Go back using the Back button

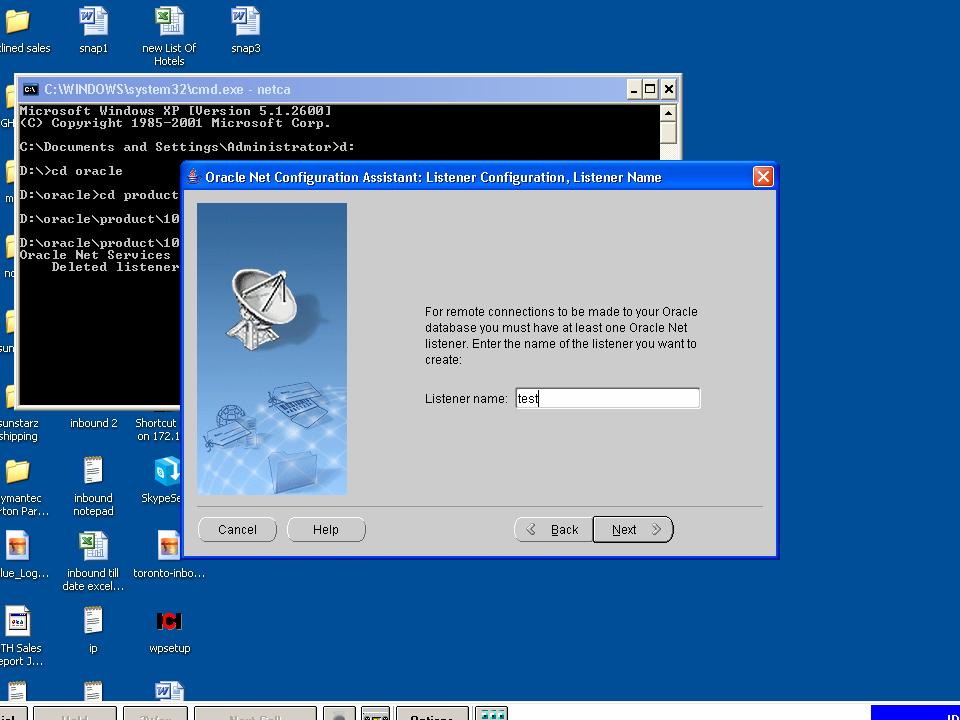tap(553, 530)
